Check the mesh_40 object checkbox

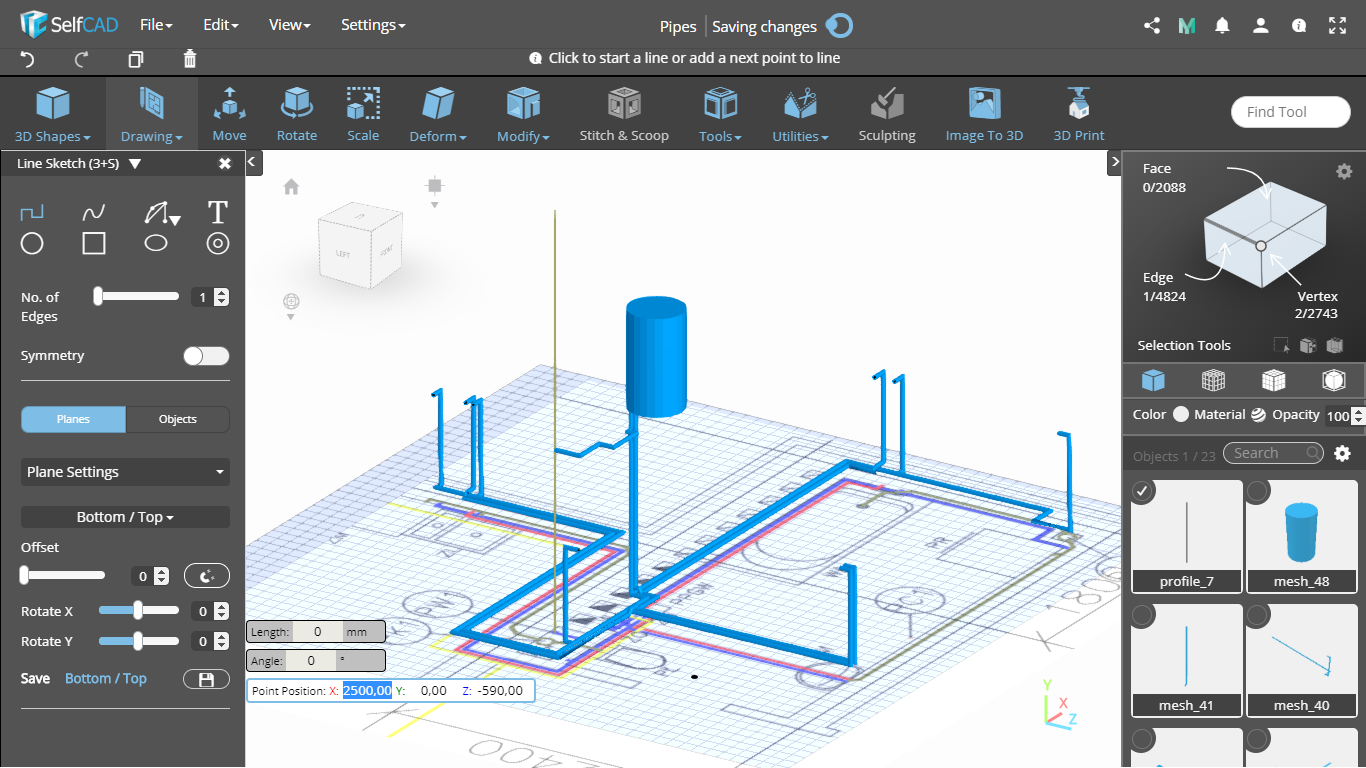tap(1259, 614)
